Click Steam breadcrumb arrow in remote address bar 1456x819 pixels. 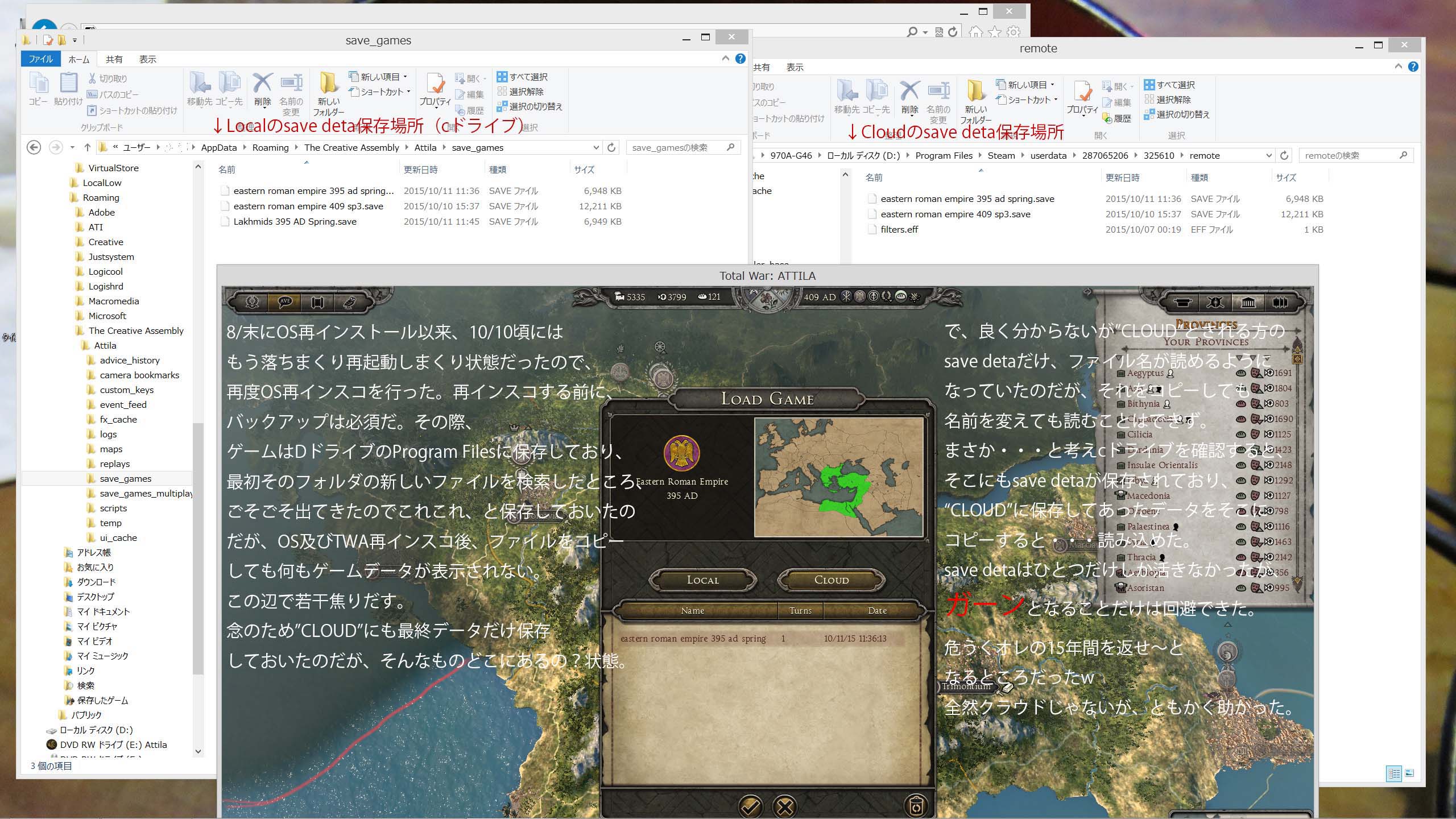pos(1022,155)
